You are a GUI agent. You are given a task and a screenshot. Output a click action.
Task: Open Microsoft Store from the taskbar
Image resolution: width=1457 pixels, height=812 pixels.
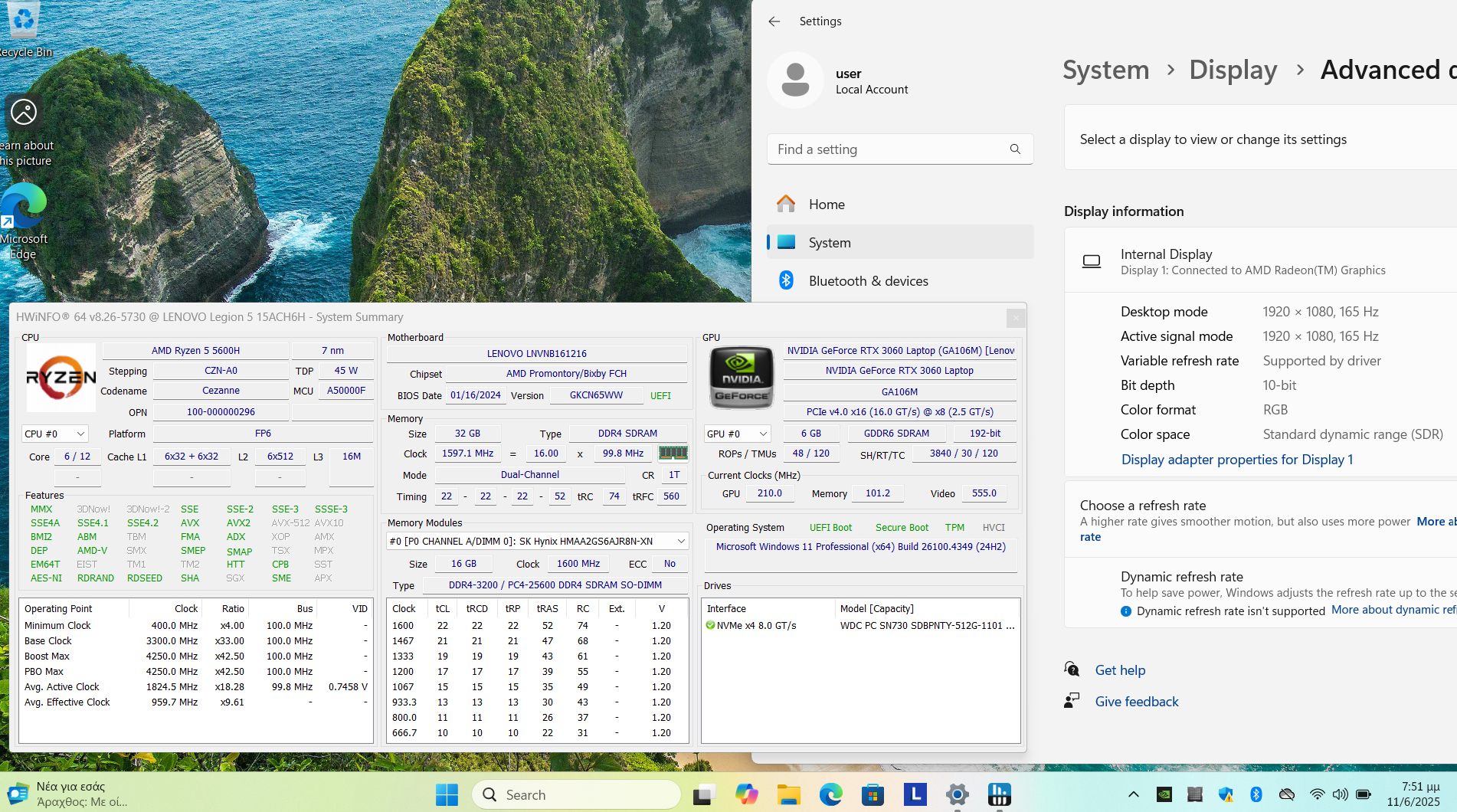click(873, 794)
